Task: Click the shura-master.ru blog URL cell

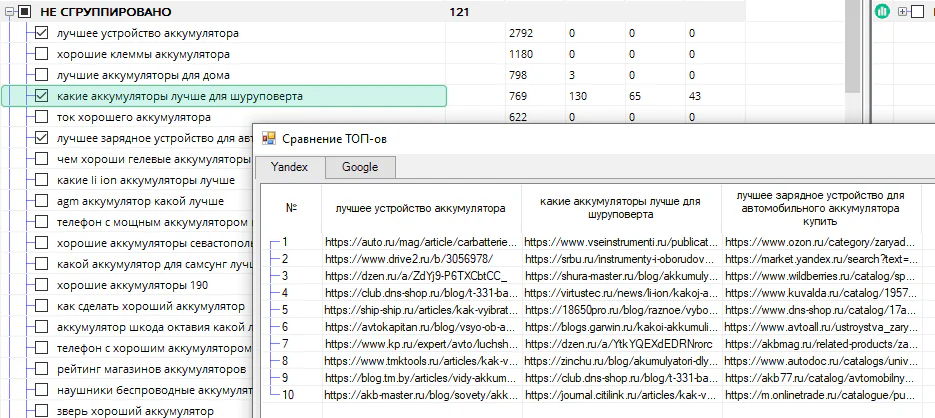Action: [621, 276]
